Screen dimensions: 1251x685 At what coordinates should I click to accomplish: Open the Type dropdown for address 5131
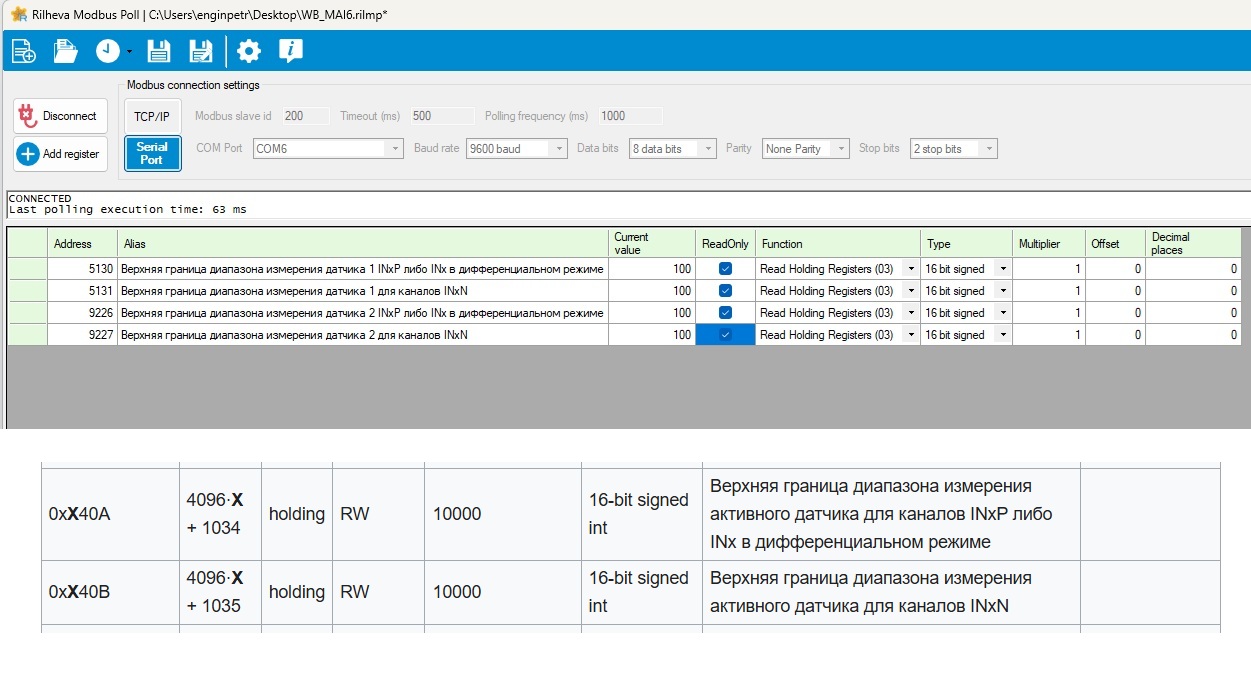[x=1002, y=291]
